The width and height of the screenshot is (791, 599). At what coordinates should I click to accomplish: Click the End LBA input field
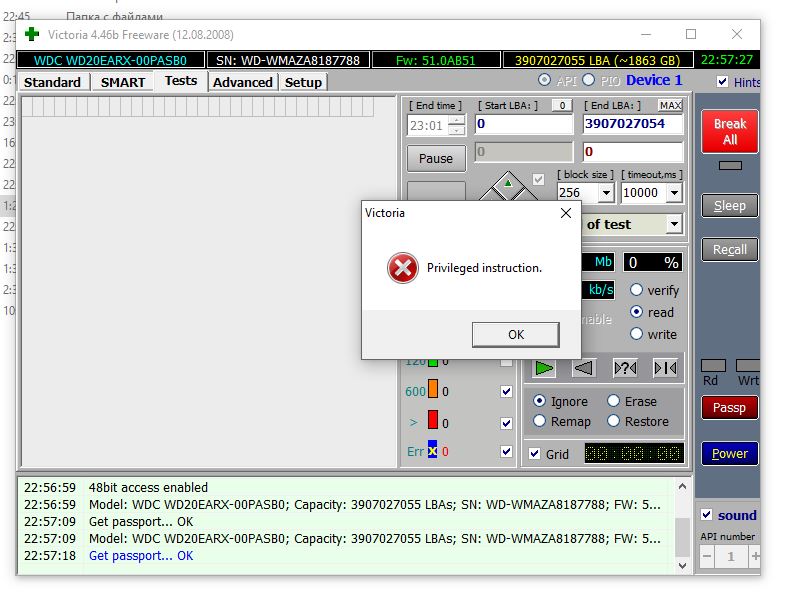click(x=633, y=124)
